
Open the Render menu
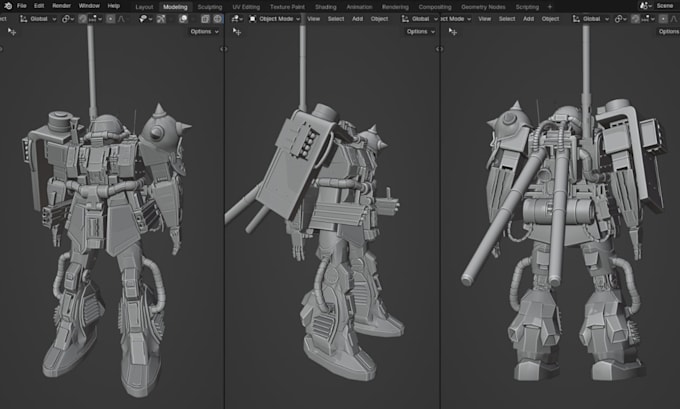coord(62,6)
